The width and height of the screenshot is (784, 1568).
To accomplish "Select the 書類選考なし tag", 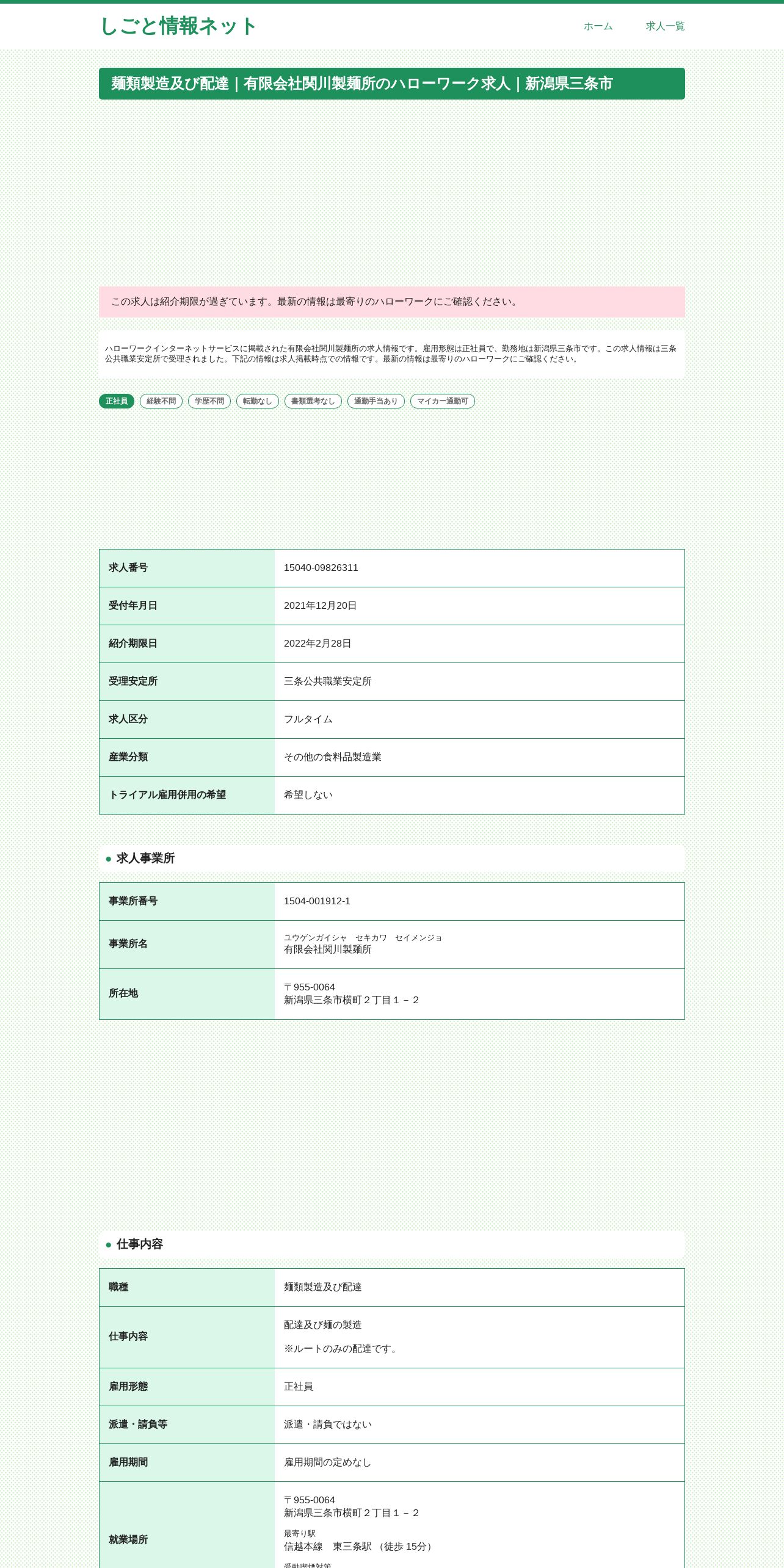I will coord(313,401).
